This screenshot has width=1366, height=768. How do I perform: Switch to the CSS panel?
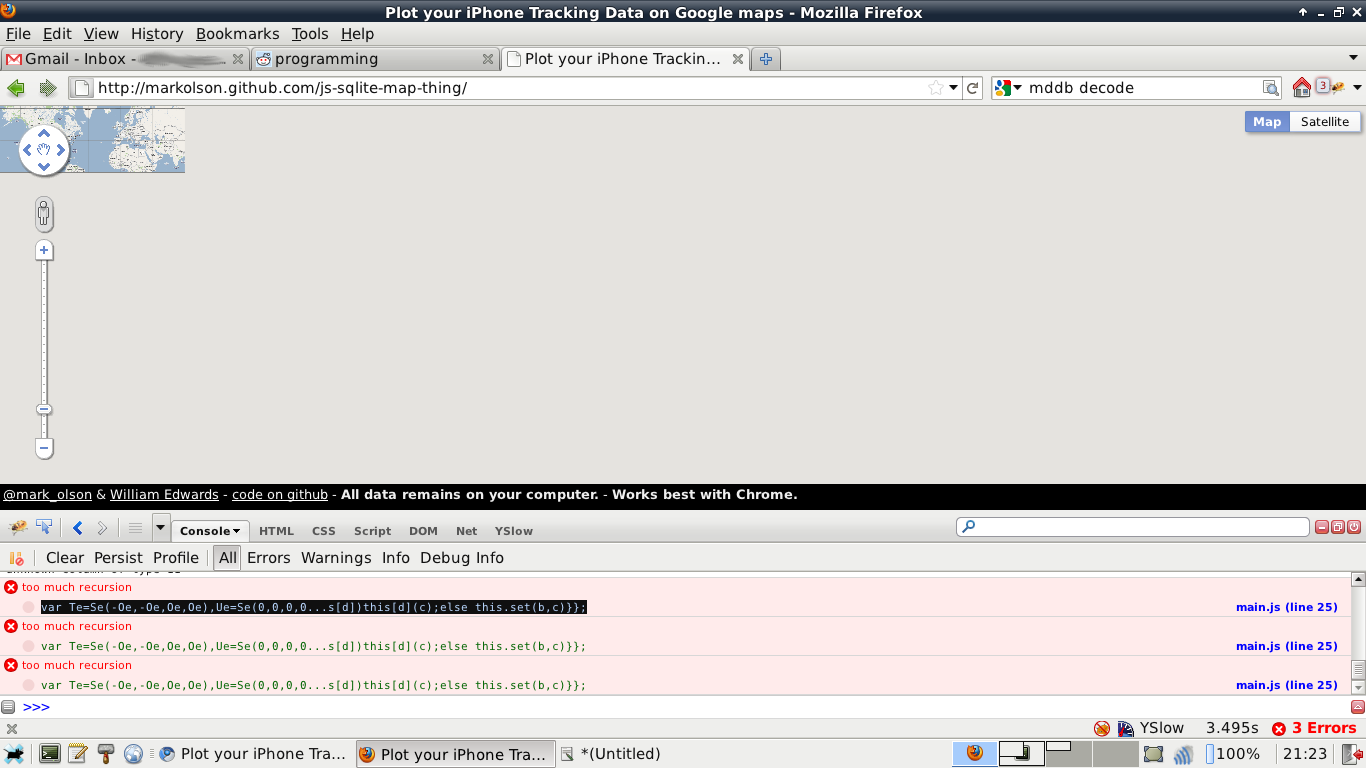(323, 531)
